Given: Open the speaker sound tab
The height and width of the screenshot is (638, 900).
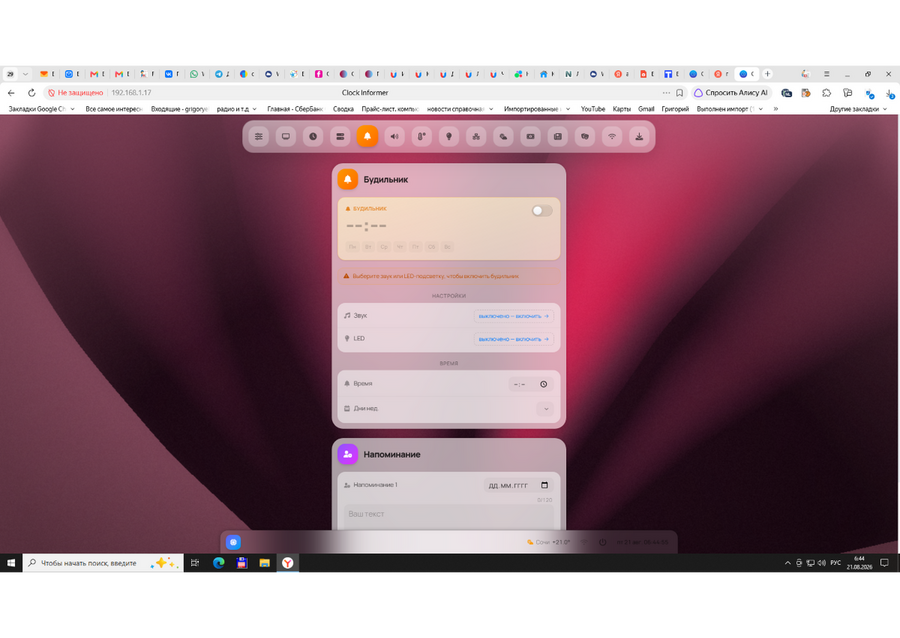Looking at the screenshot, I should 394,137.
